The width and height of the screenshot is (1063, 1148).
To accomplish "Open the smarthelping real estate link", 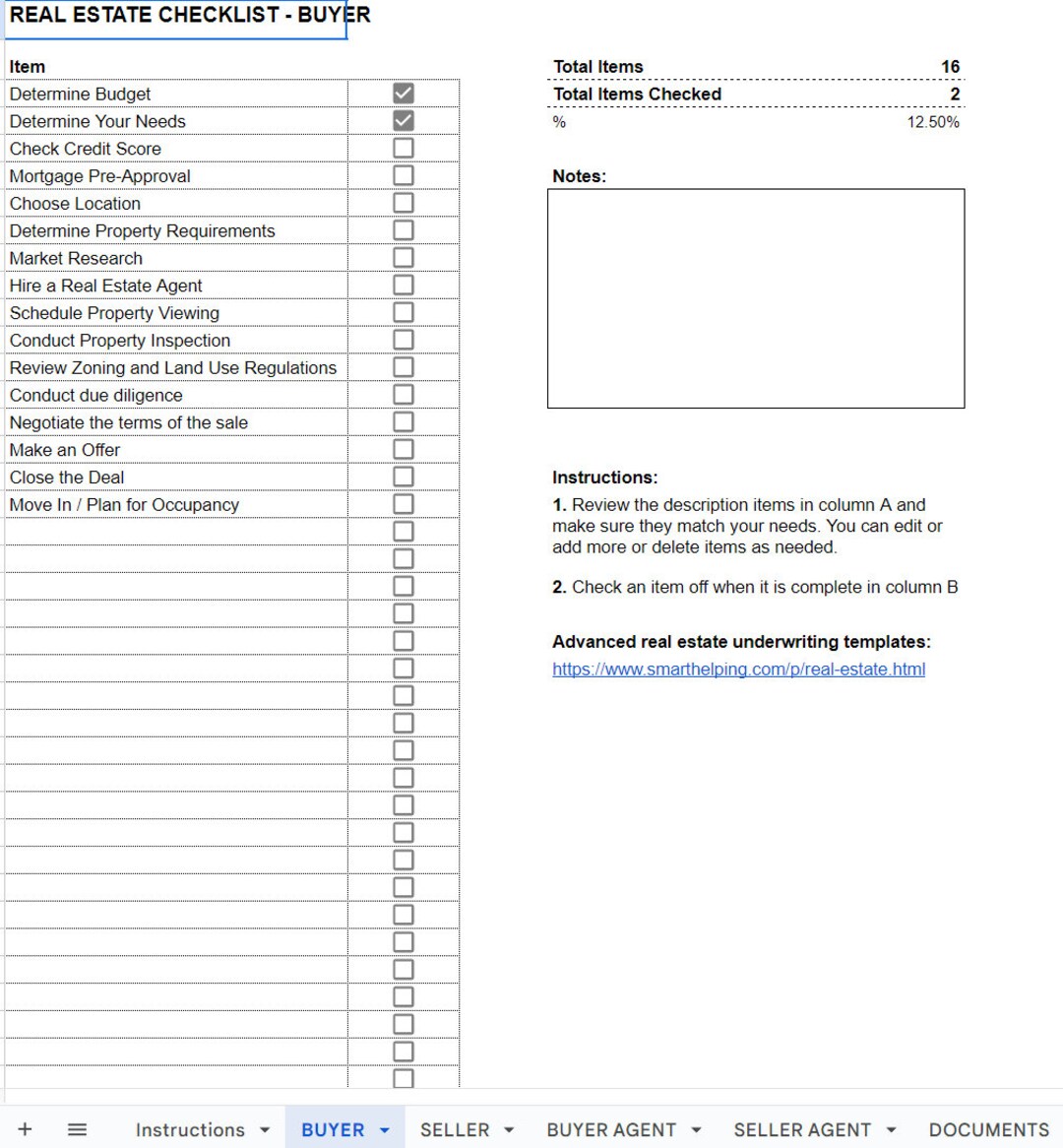I will 738,669.
